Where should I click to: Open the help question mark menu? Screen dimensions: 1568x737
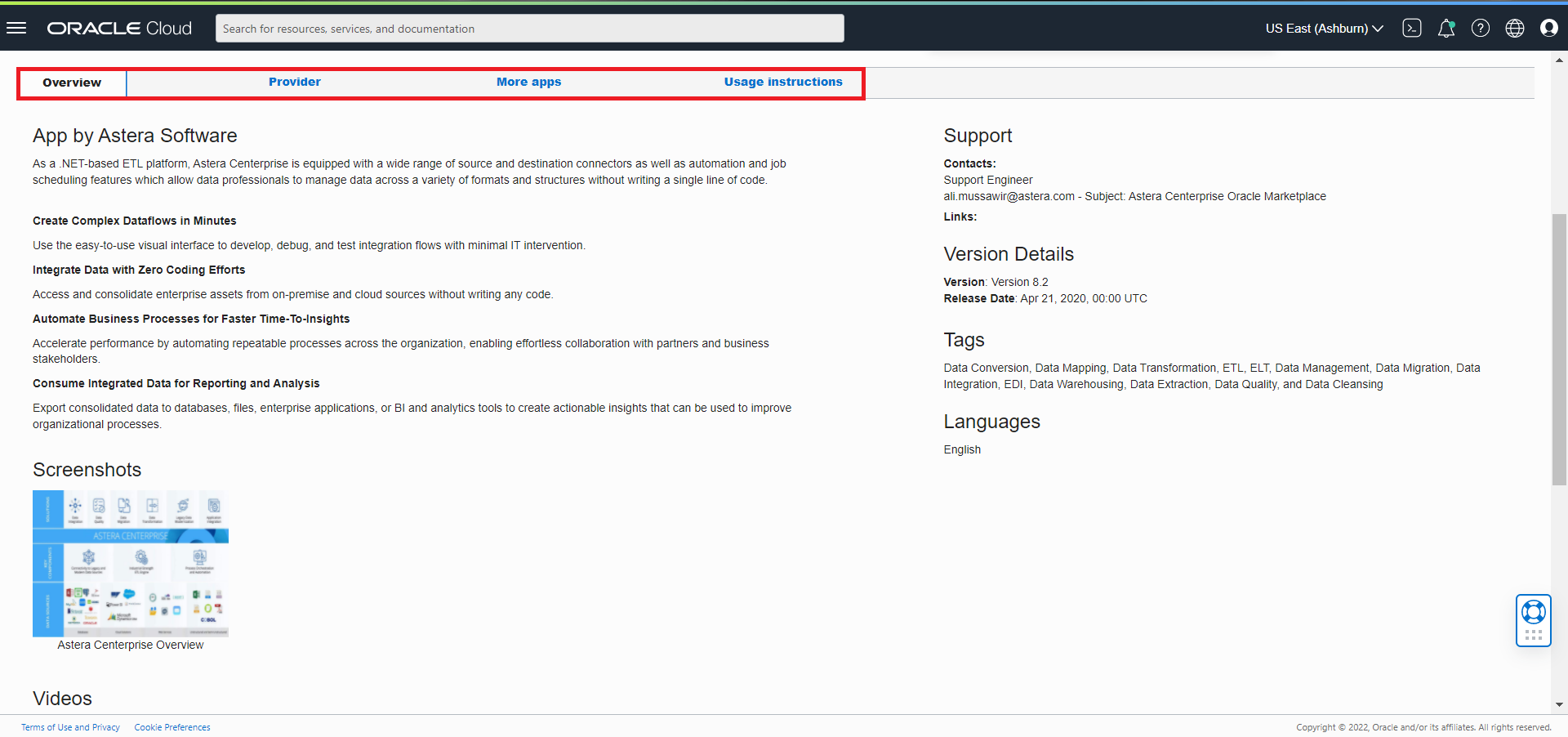click(1480, 29)
